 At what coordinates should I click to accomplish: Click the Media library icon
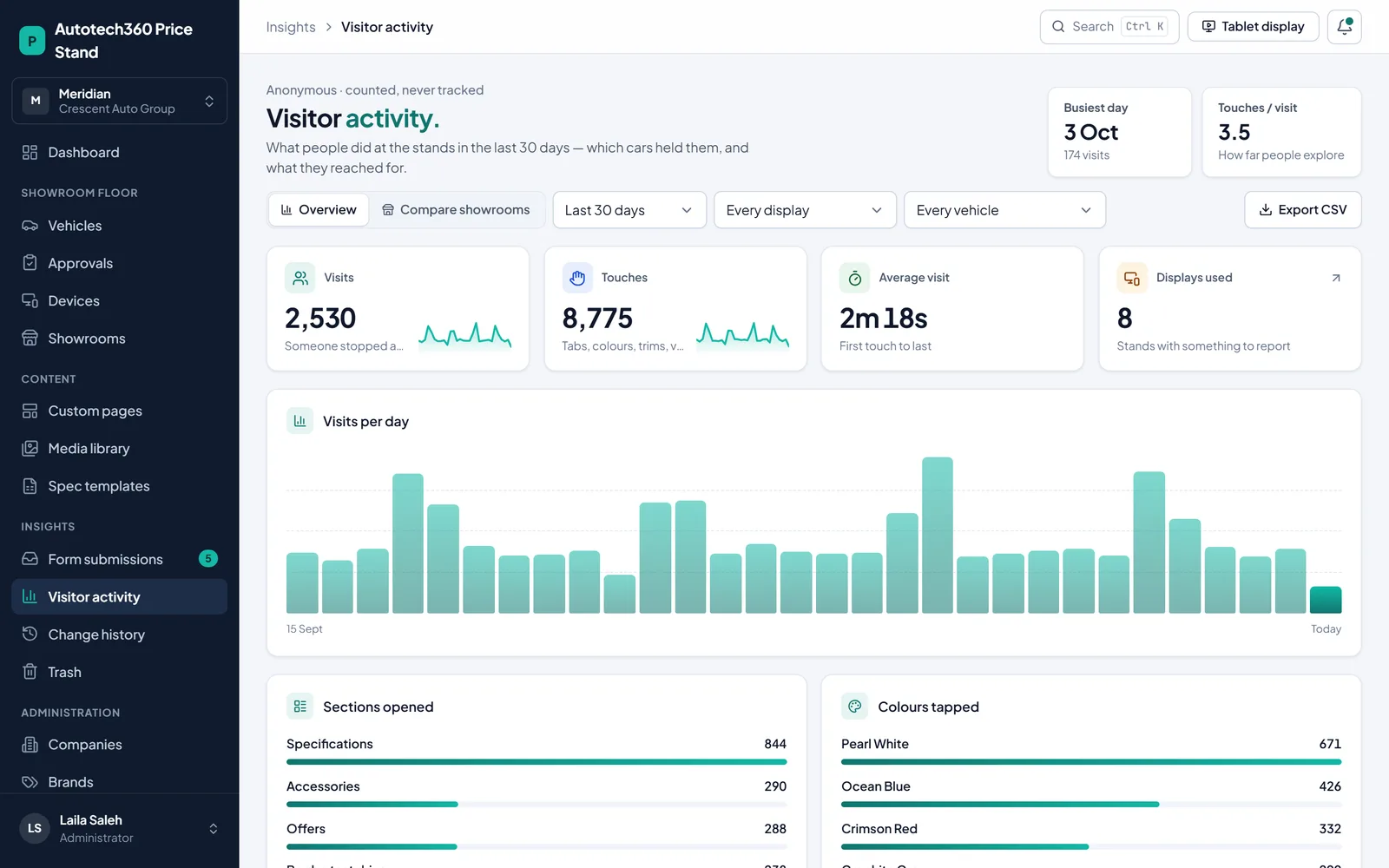(30, 449)
